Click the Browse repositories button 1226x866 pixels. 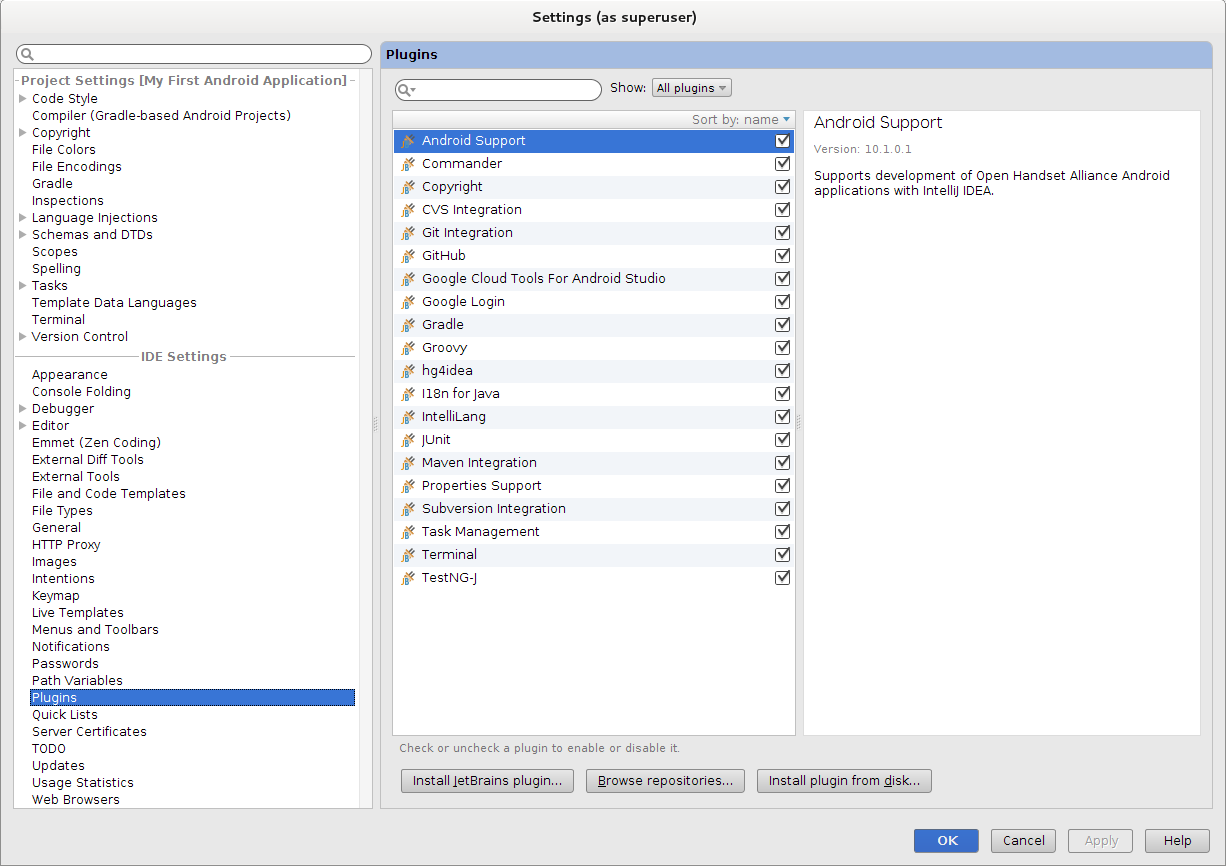665,781
